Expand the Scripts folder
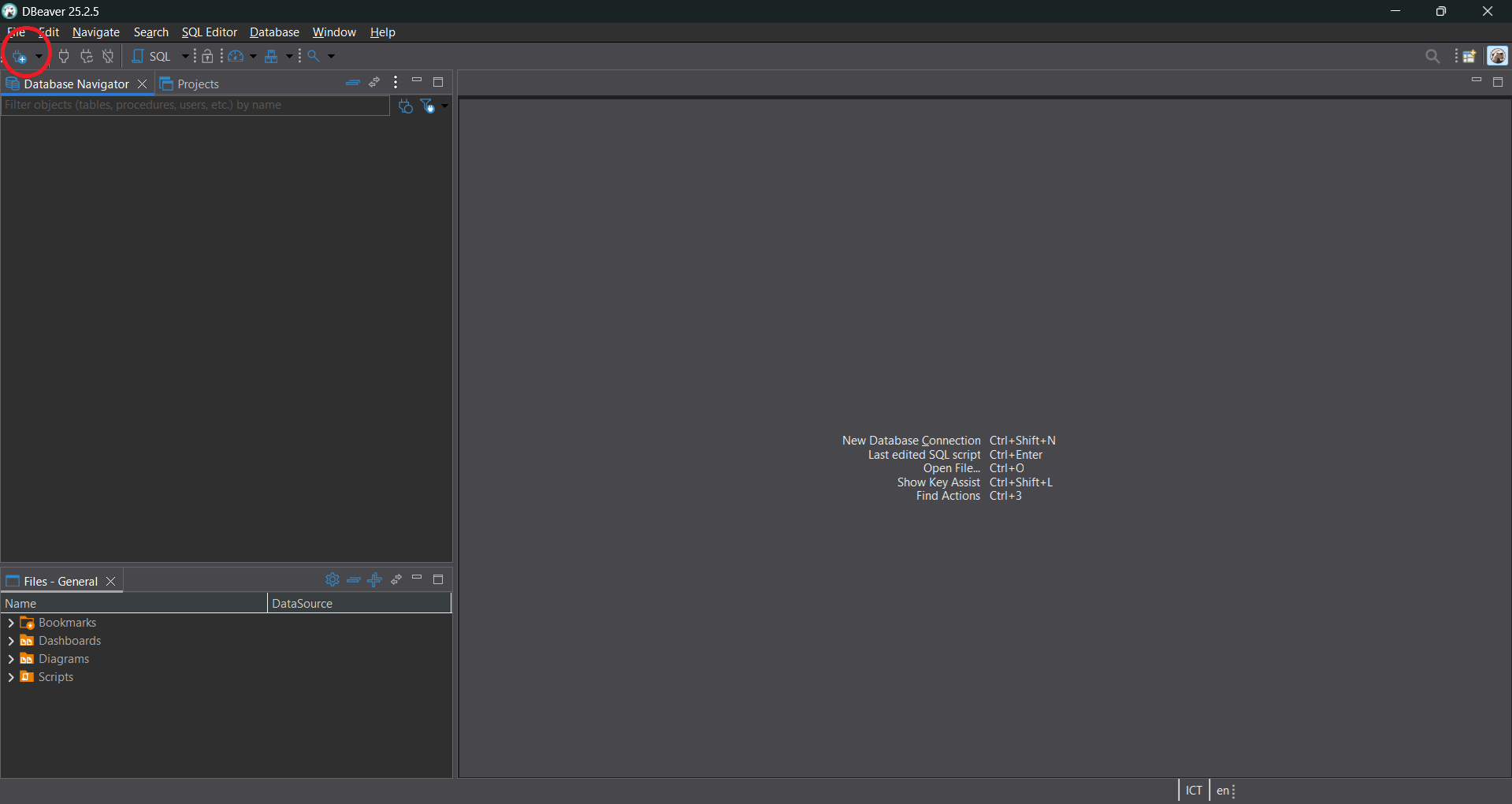Viewport: 1512px width, 804px height. 11,678
